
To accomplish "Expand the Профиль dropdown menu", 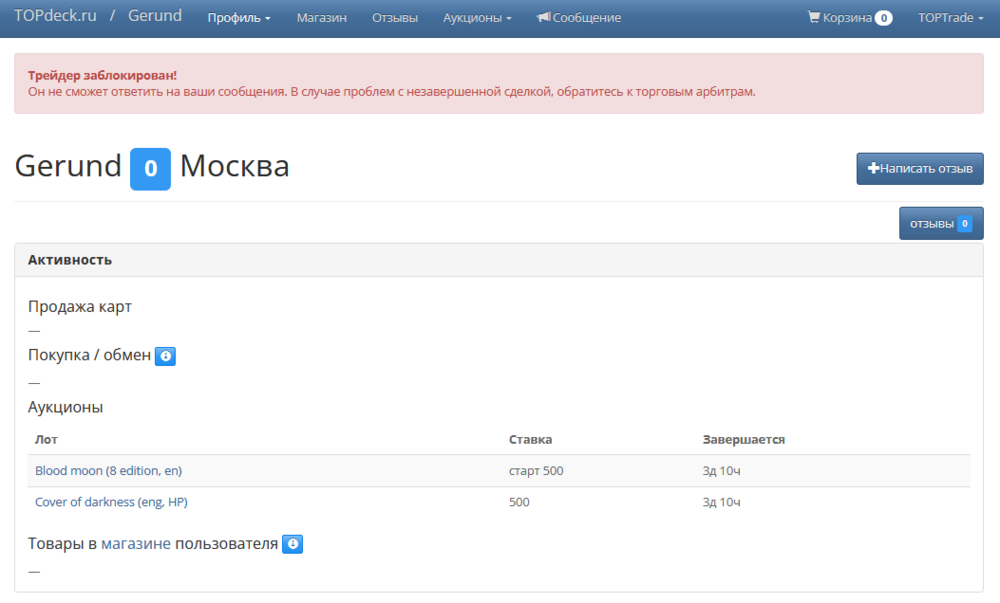I will pyautogui.click(x=239, y=18).
